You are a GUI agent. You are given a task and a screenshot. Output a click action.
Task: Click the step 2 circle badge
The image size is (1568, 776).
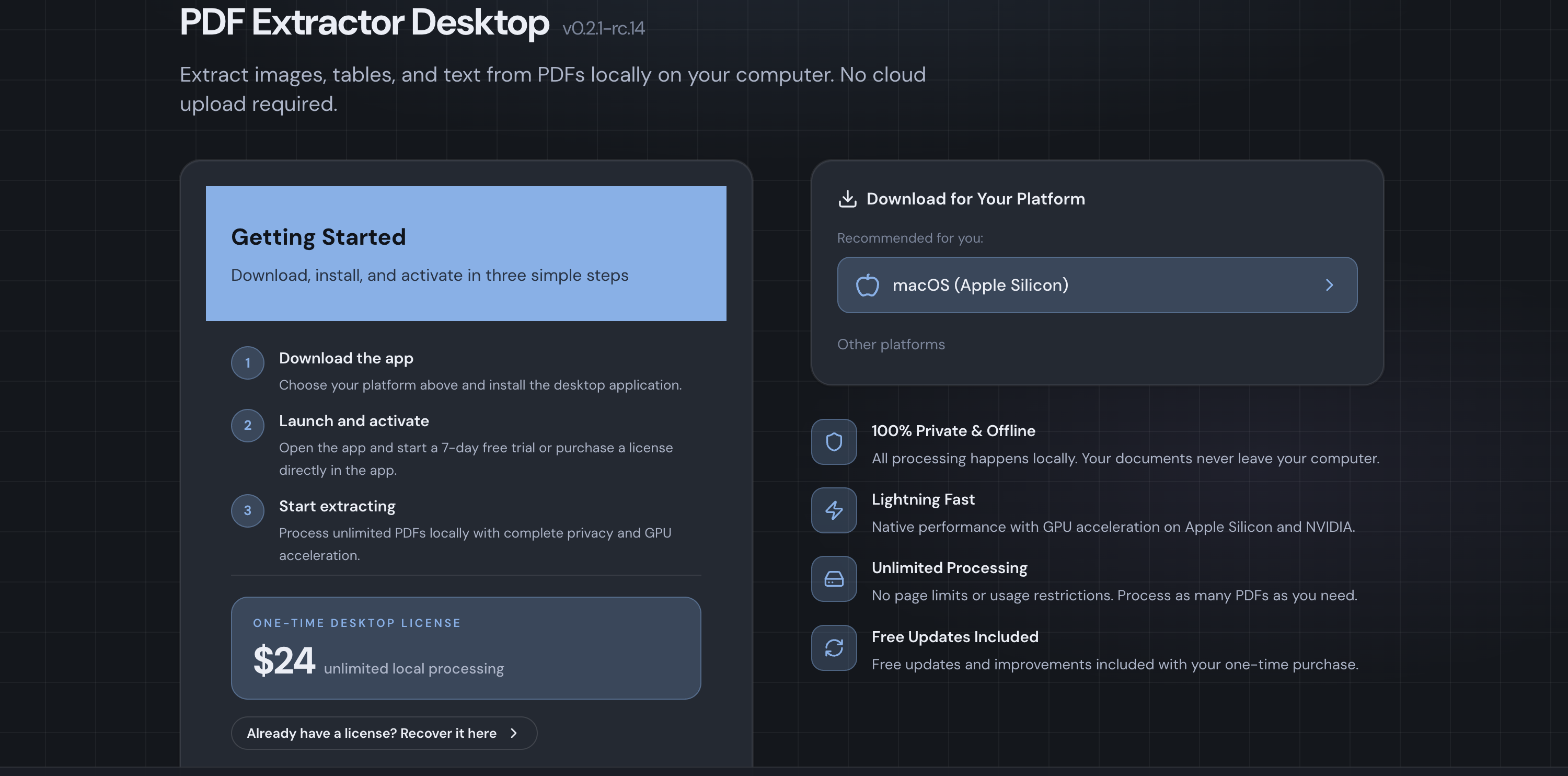click(x=248, y=425)
